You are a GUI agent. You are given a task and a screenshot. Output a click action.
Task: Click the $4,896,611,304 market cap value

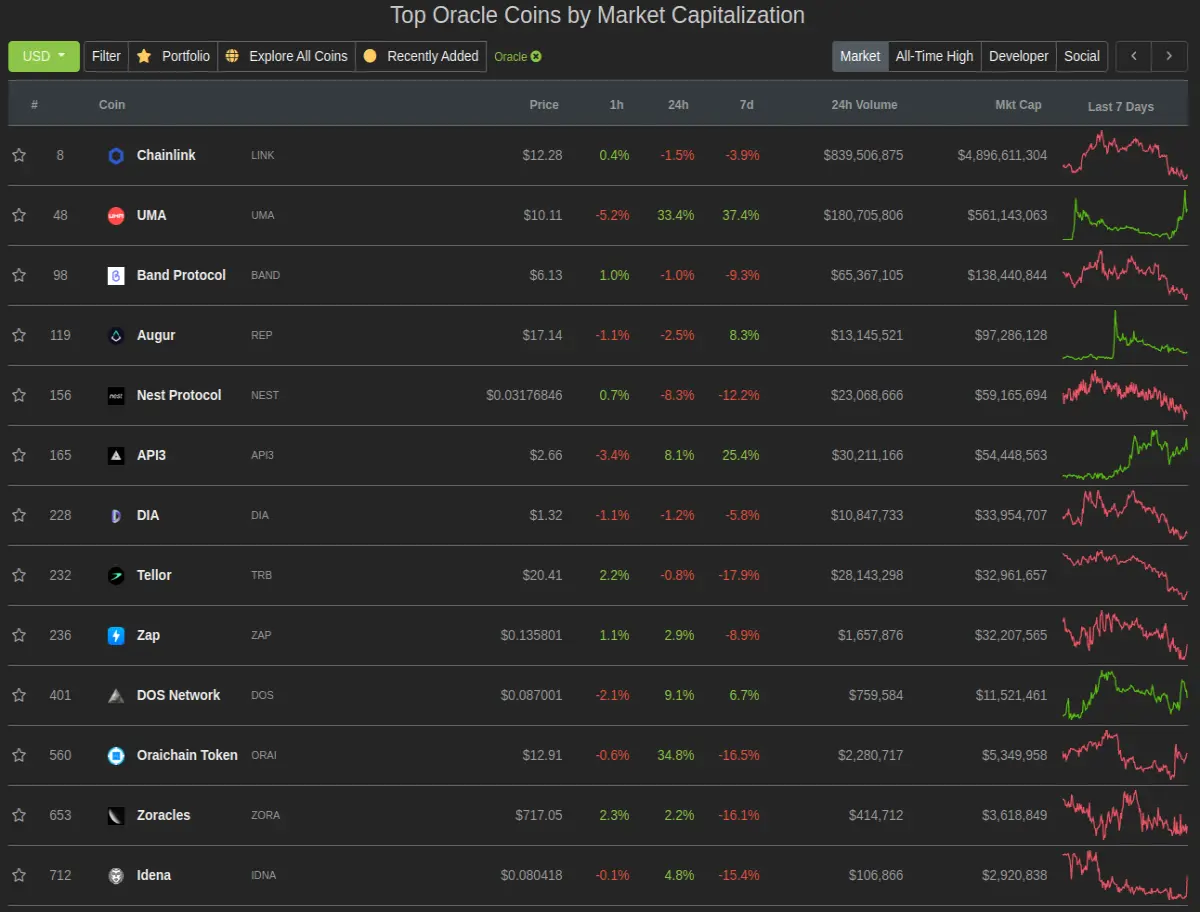click(1002, 155)
